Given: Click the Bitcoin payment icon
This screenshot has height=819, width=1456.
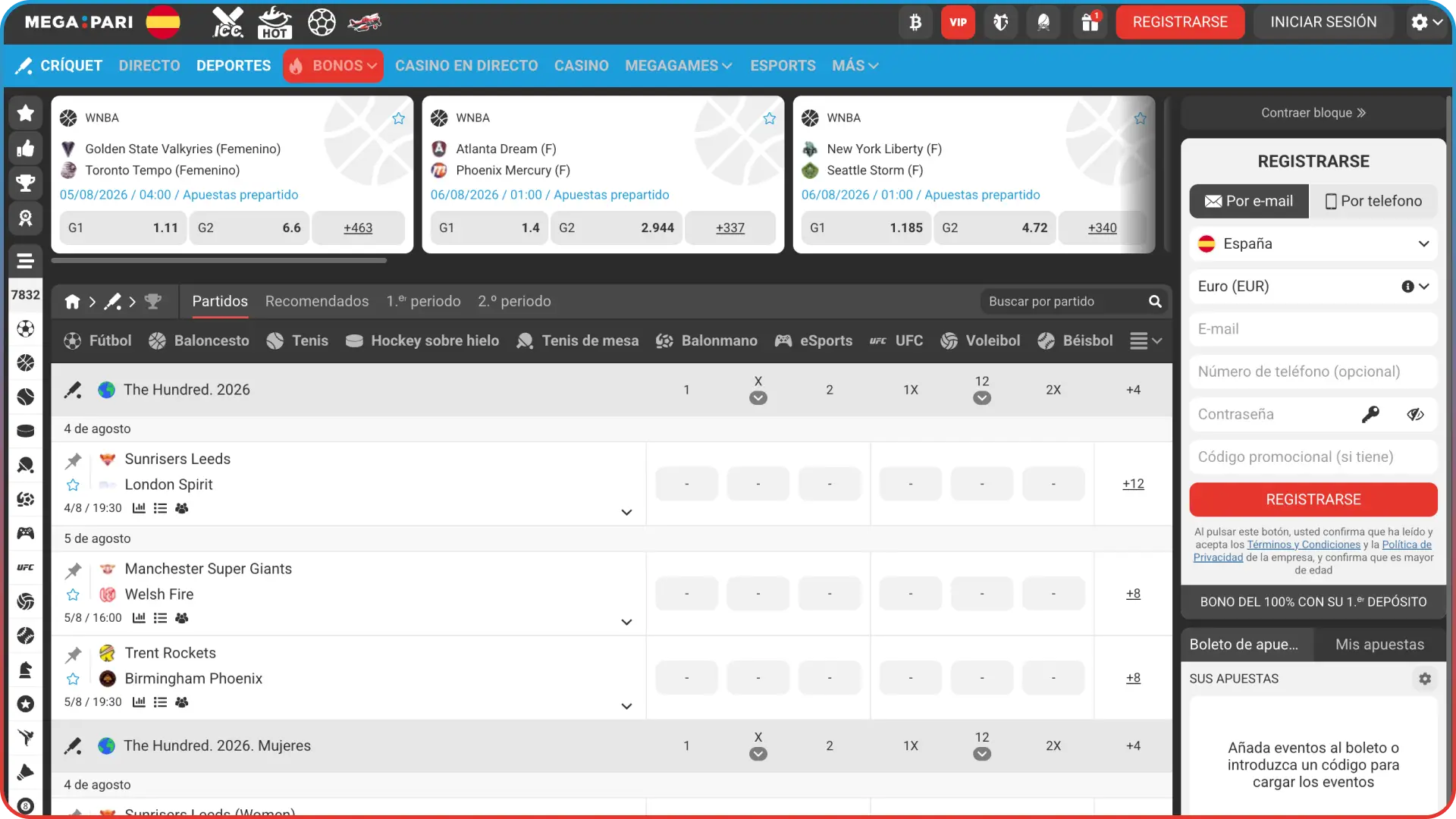Looking at the screenshot, I should tap(915, 22).
